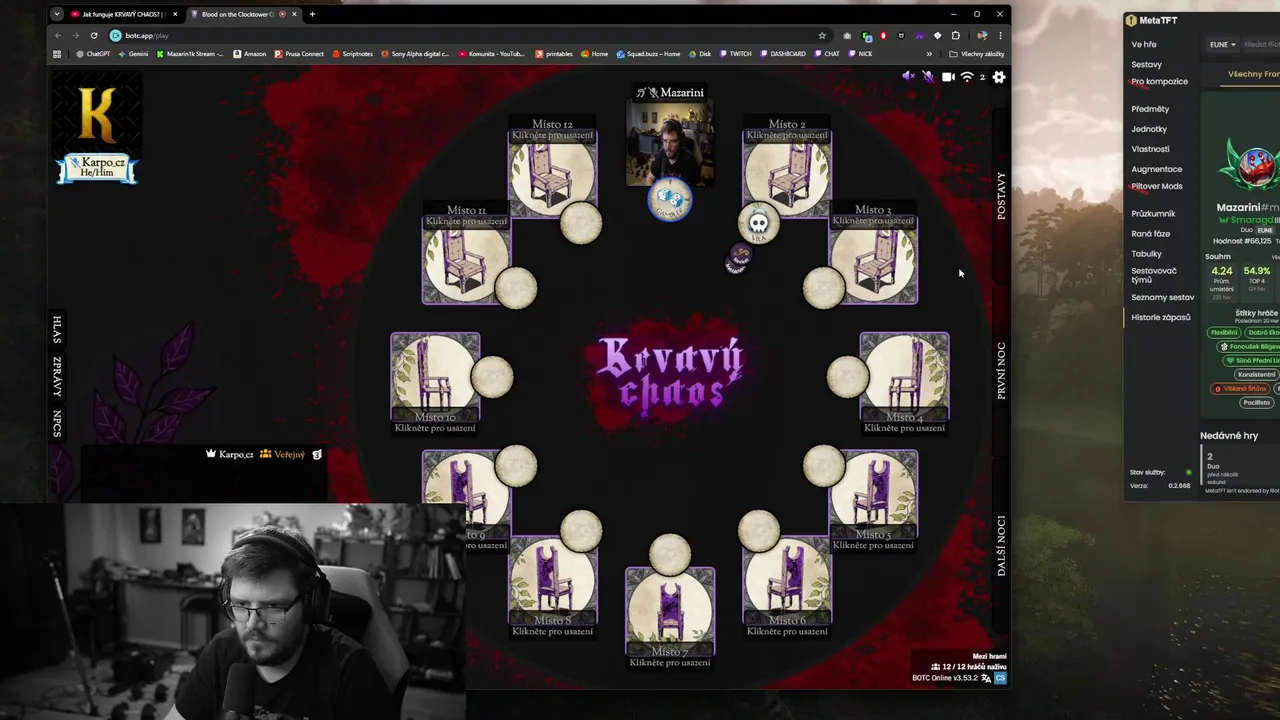Open Ve hře in the MetaTFT sidebar

pyautogui.click(x=1144, y=44)
